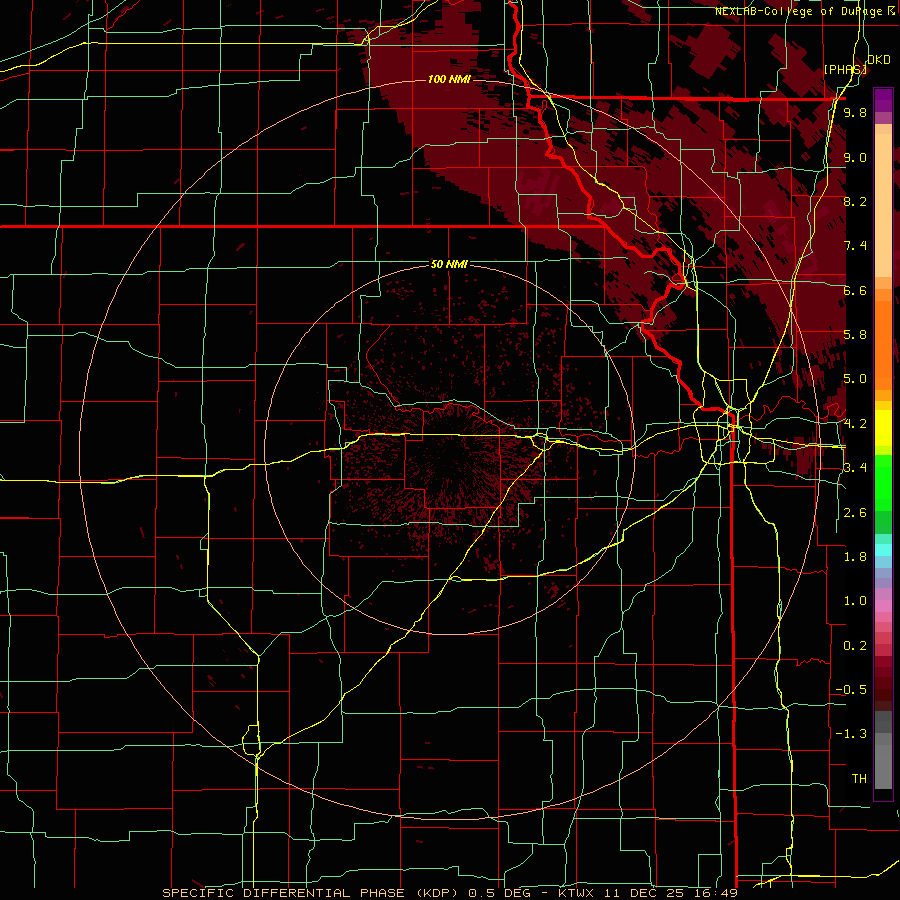Click the 8.2 value on the color scale
This screenshot has width=900, height=900.
coord(855,201)
